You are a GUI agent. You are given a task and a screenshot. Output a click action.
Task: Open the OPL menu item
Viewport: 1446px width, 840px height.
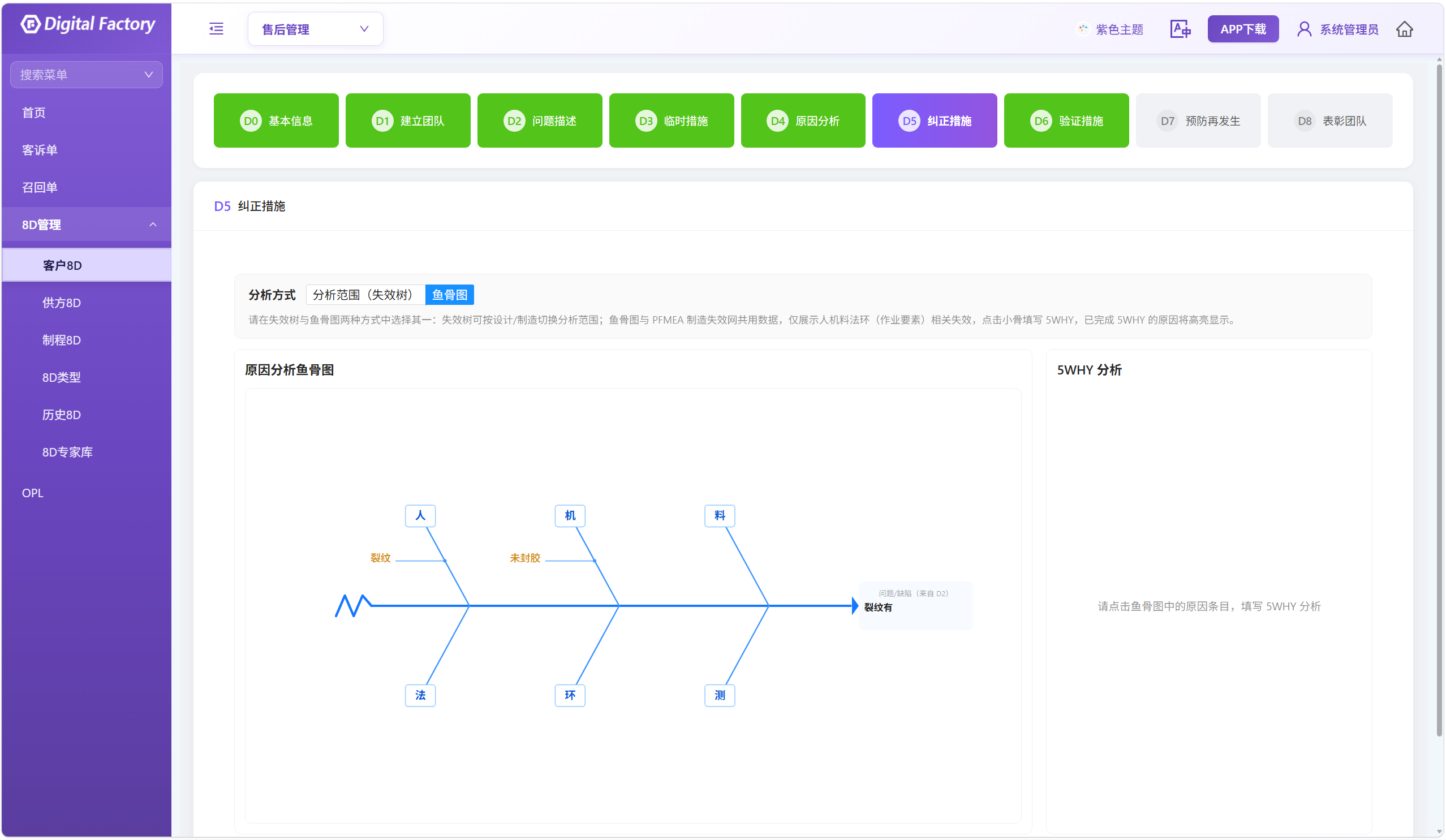click(x=86, y=493)
